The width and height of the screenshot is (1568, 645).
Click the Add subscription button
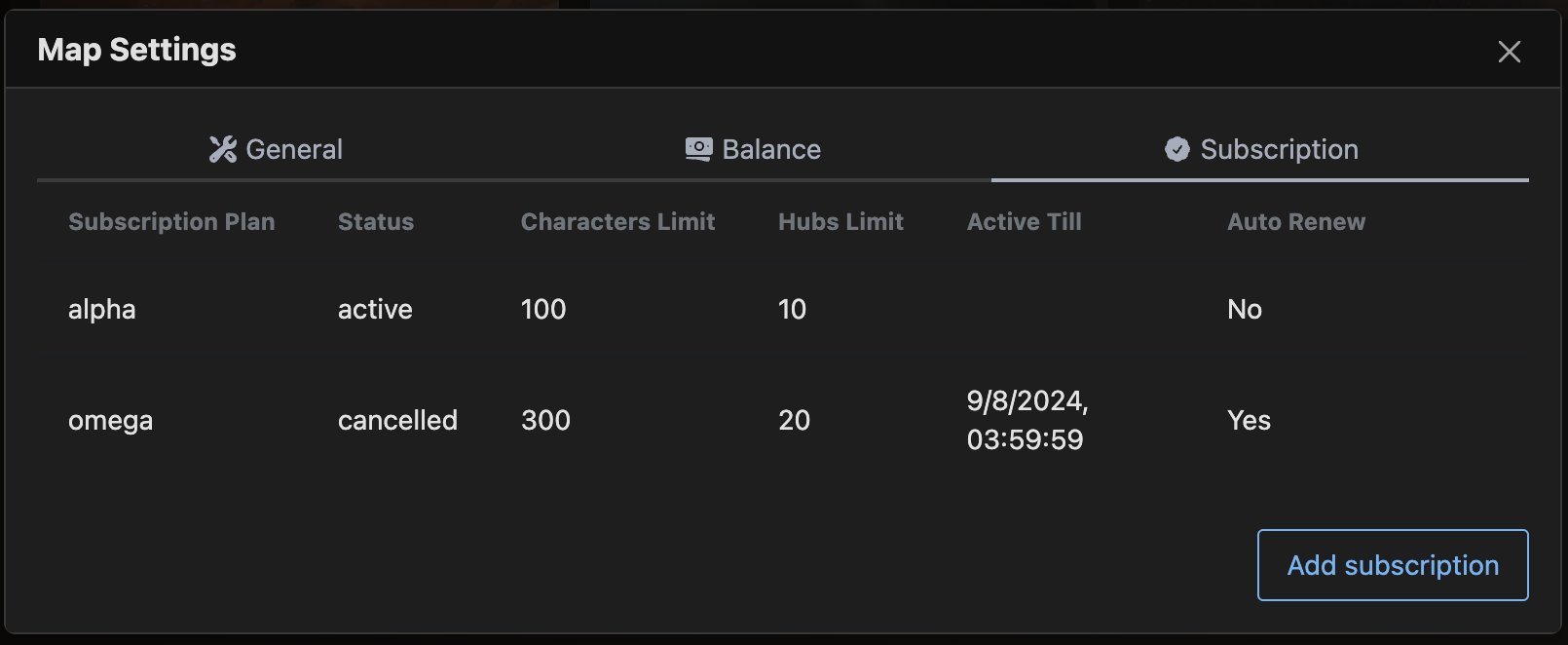tap(1393, 565)
